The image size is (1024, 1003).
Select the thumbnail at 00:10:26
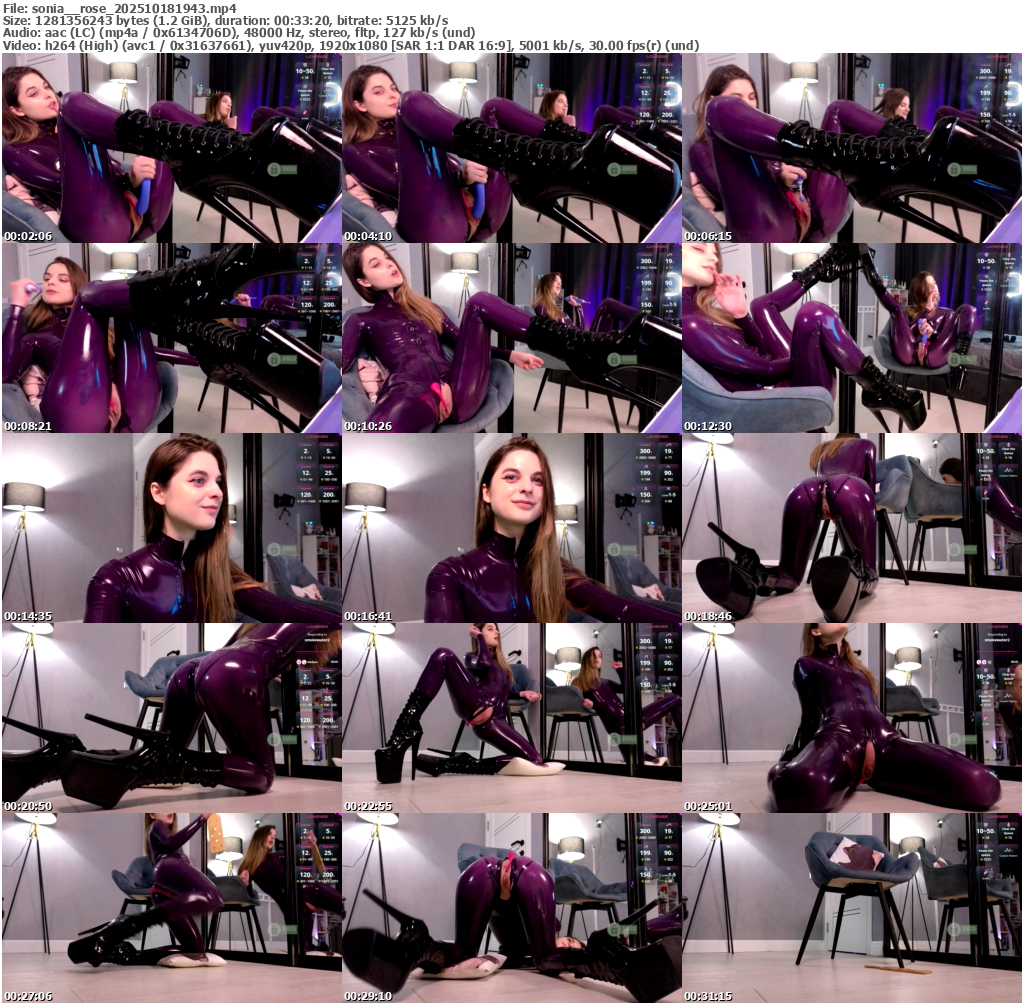point(511,338)
